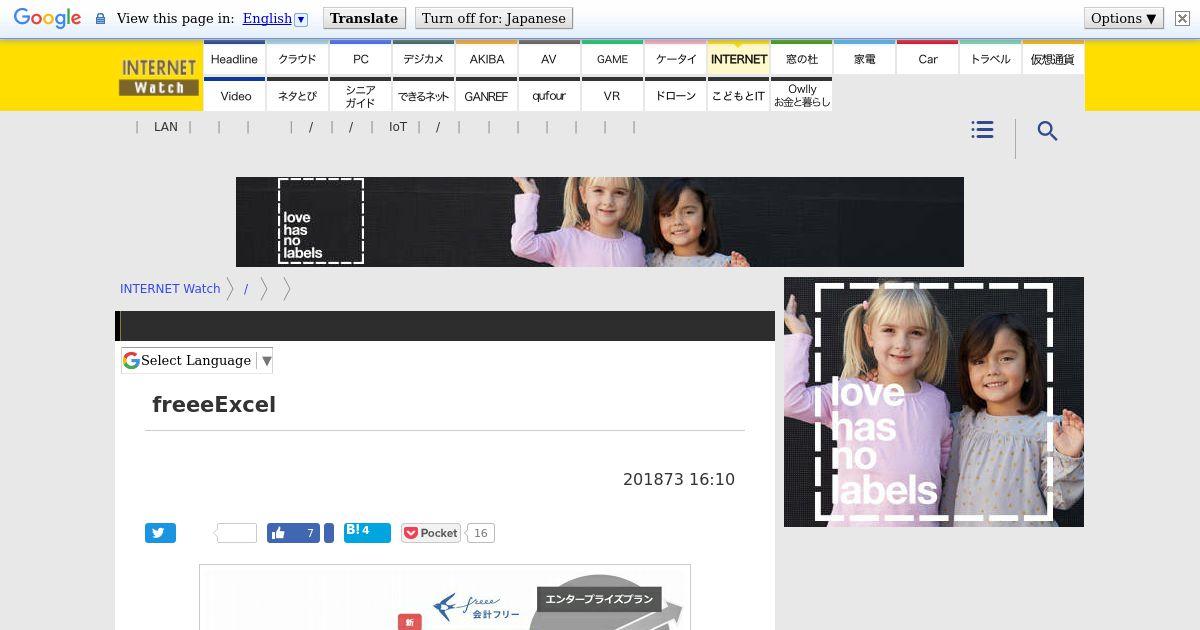
Task: Open the できるネット tab
Action: coord(423,95)
